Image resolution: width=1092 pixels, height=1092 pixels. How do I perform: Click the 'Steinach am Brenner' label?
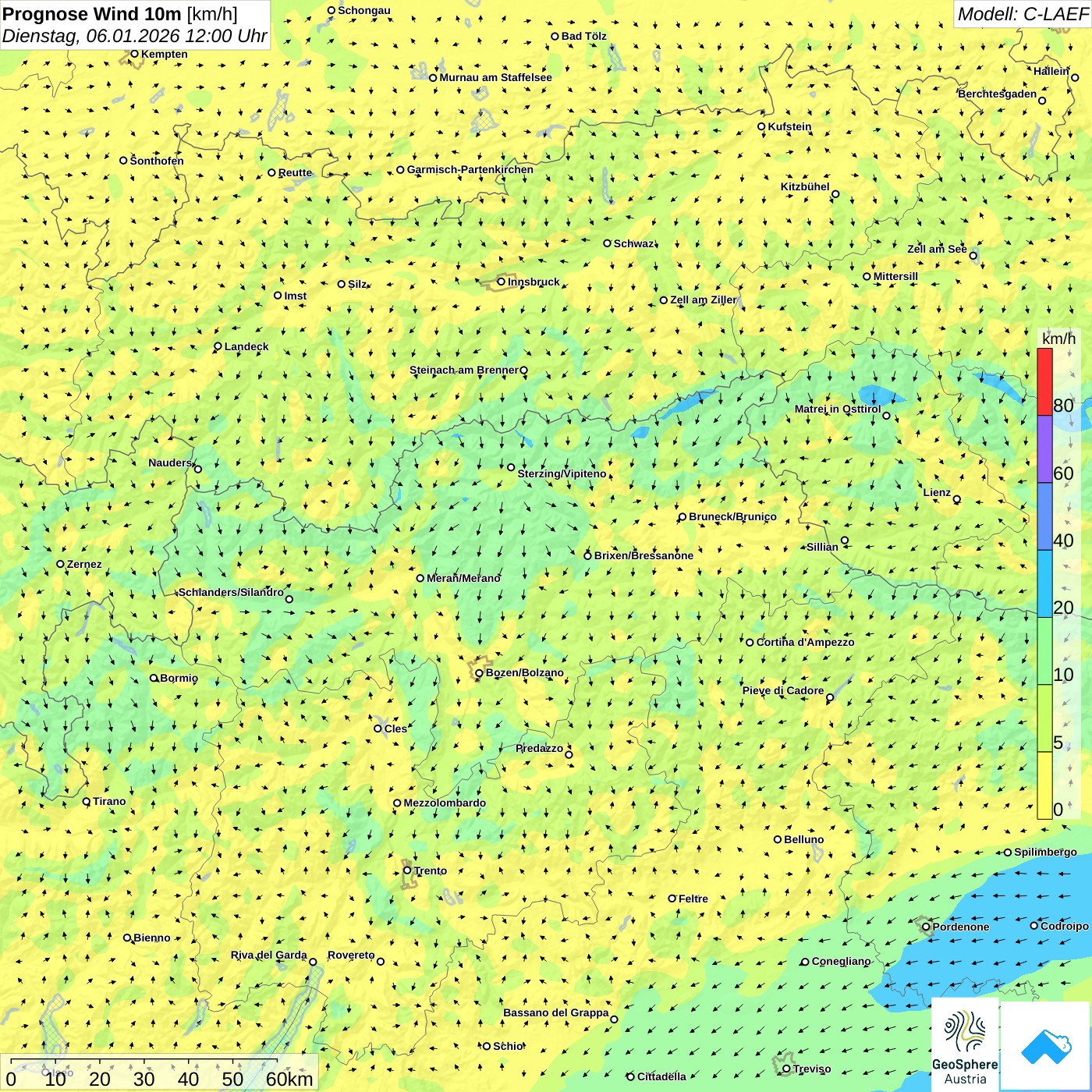464,370
